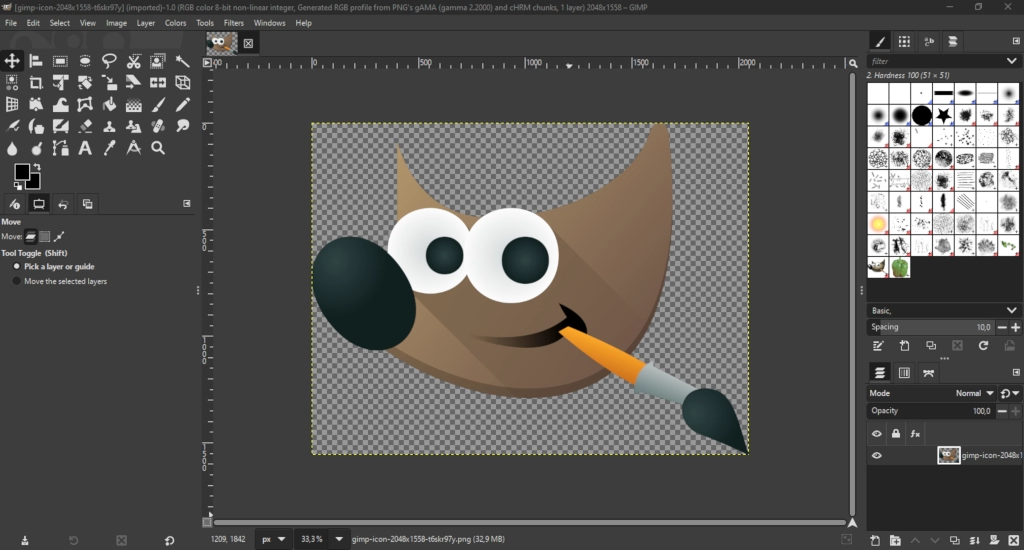
Task: Select the Pencil tool
Action: 182,105
